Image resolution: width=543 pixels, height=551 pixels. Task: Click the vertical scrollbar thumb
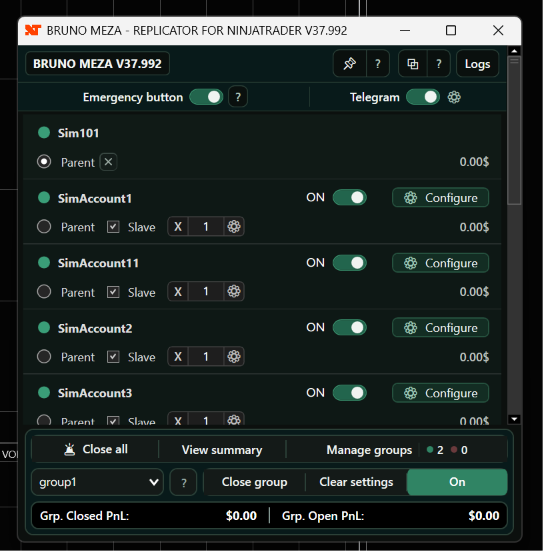(x=514, y=130)
